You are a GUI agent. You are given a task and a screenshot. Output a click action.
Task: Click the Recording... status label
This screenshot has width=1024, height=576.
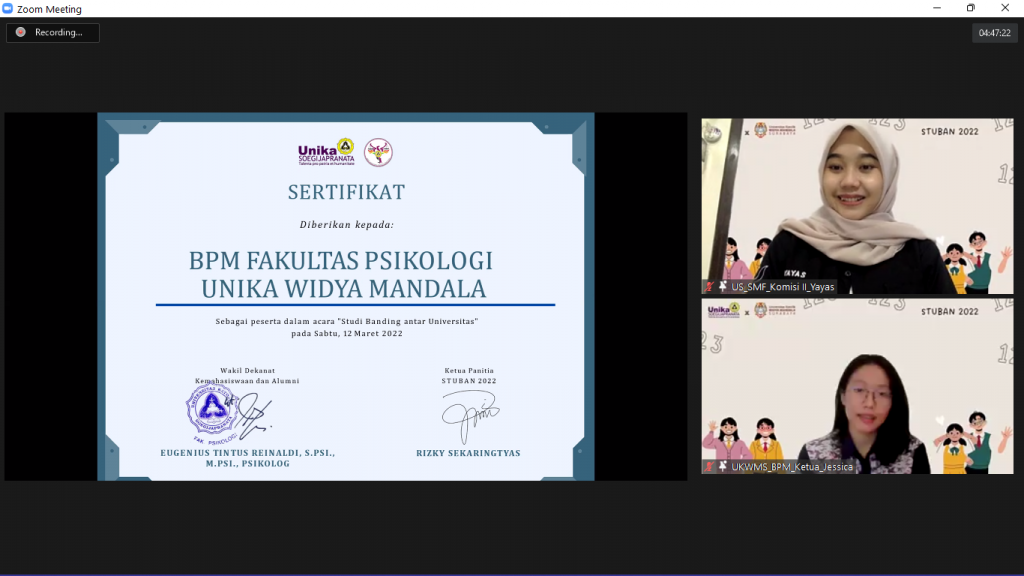click(x=59, y=32)
